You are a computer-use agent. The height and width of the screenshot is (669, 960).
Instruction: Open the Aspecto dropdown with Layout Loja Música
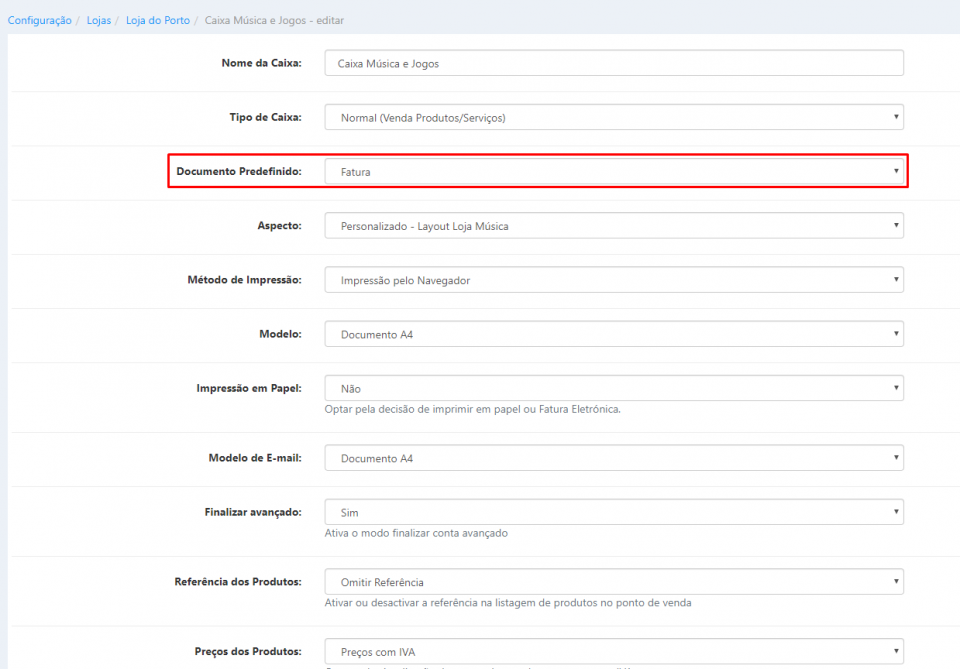tap(614, 226)
